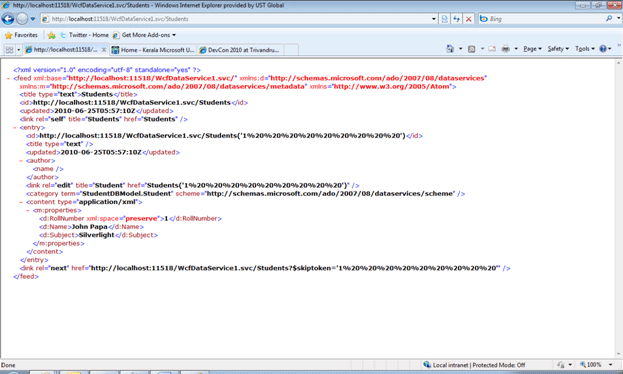Click the 'Done' status bar text
The width and height of the screenshot is (623, 374).
pyautogui.click(x=8, y=365)
